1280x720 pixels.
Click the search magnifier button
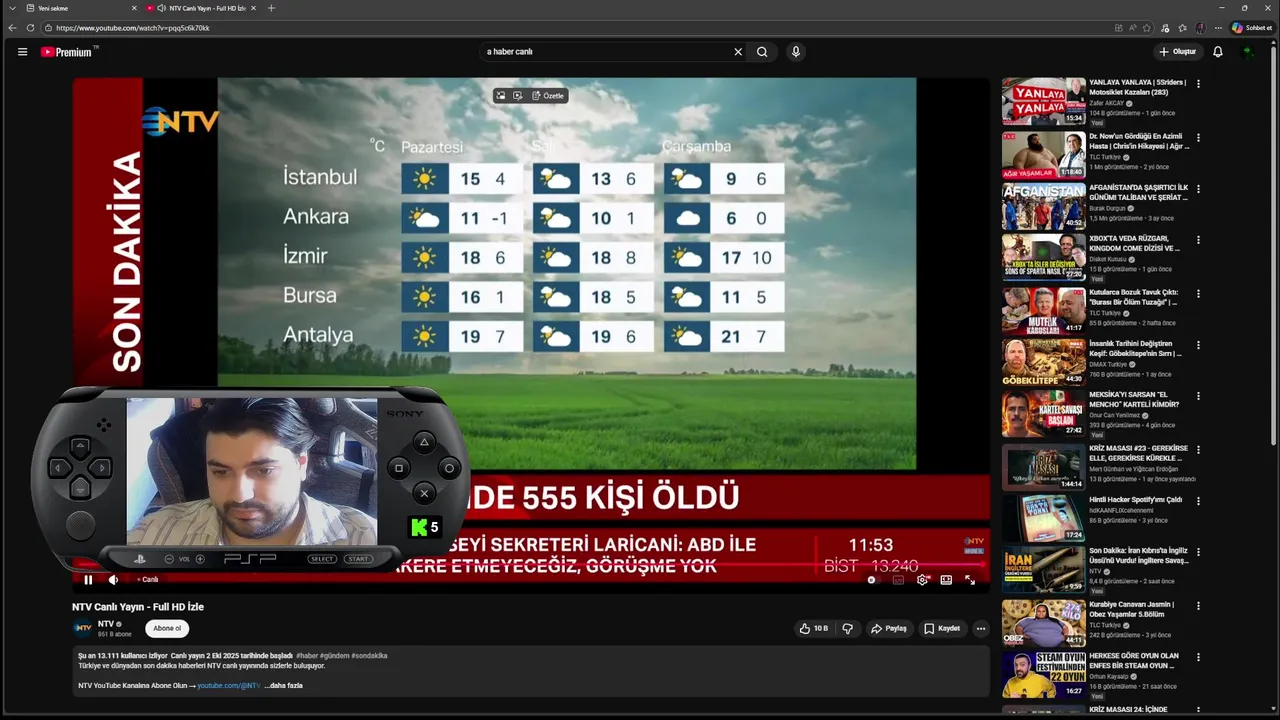(762, 52)
